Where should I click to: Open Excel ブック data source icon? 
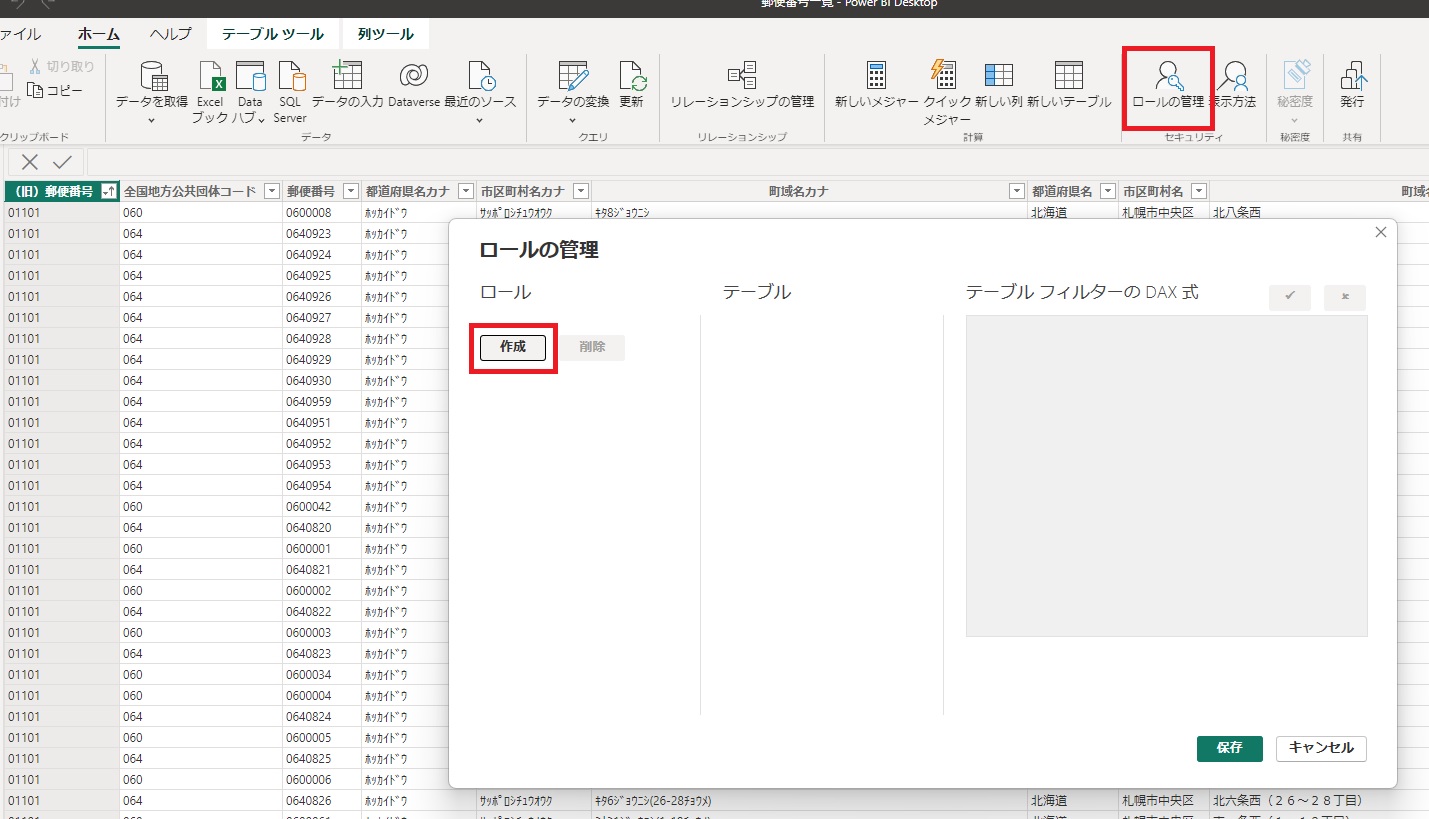coord(211,77)
